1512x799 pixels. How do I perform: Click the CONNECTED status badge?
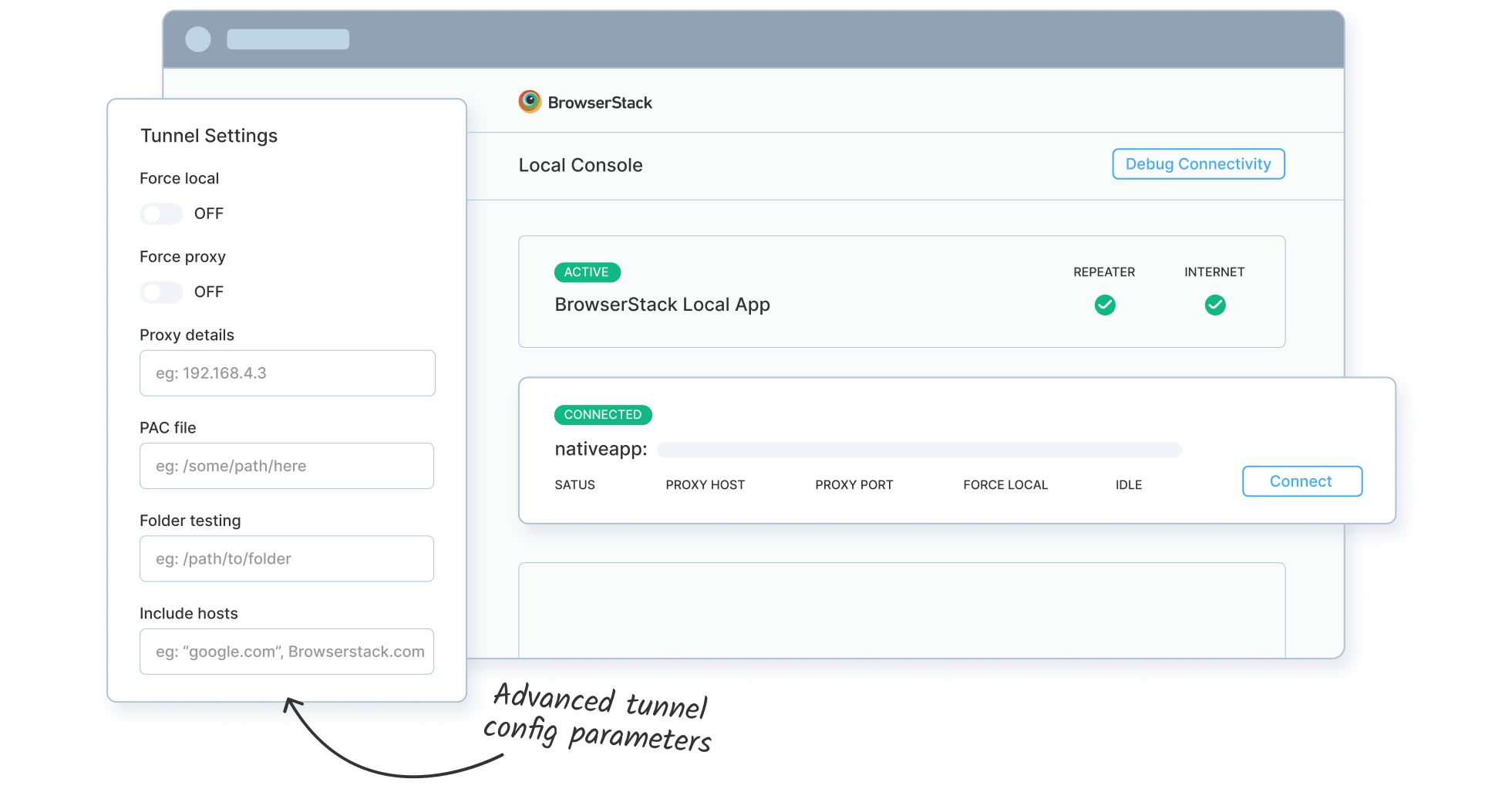click(x=603, y=415)
